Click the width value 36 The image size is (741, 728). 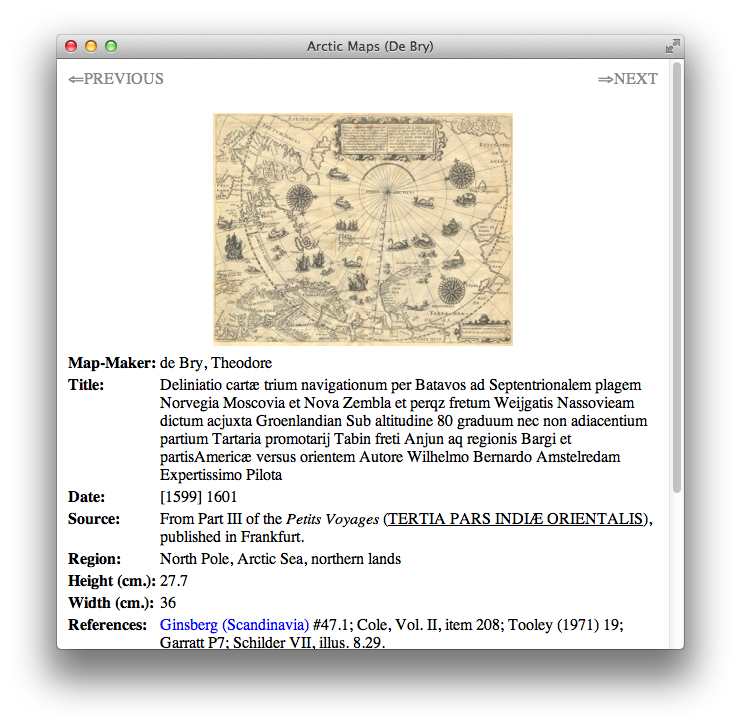168,603
